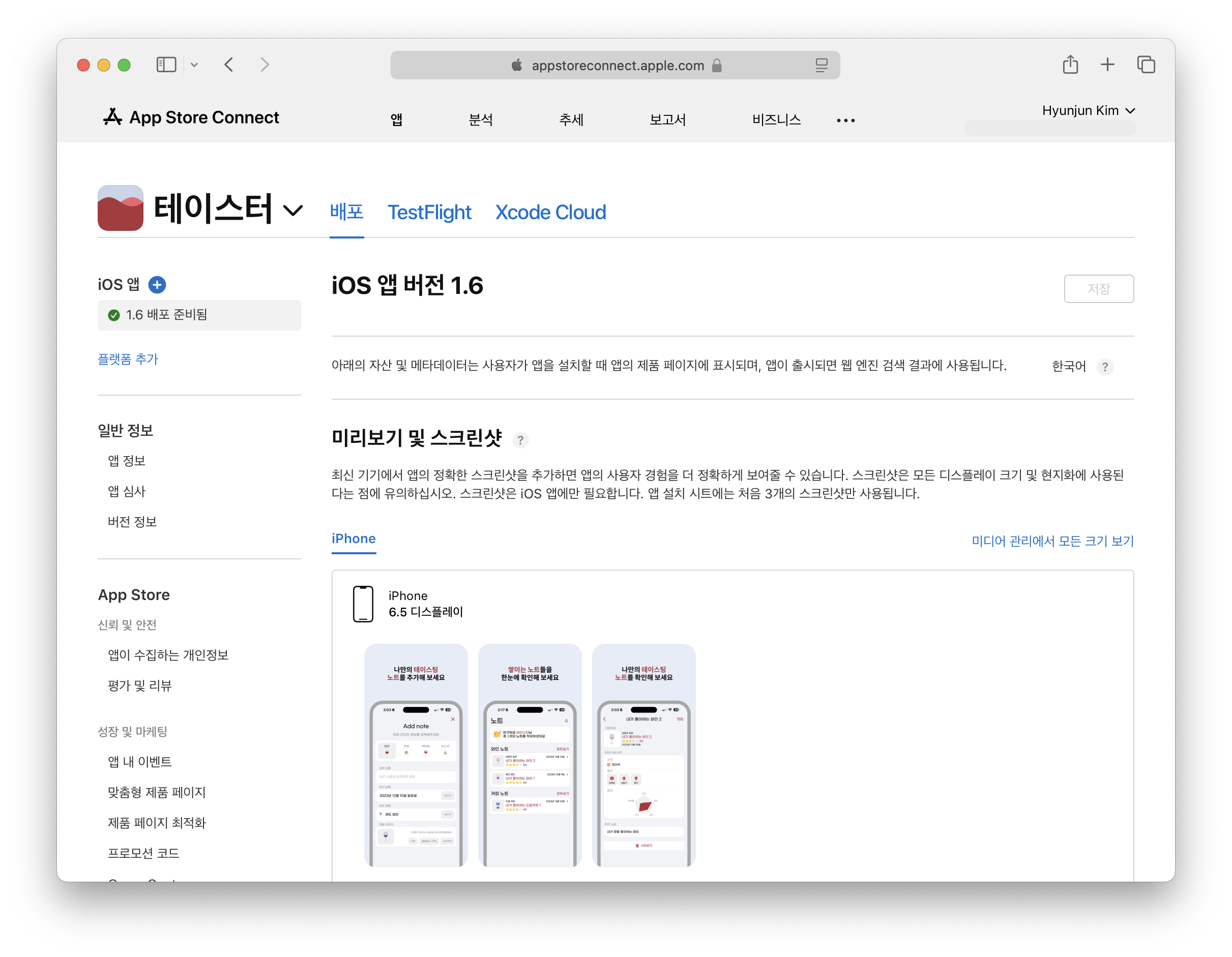Click the 저장 button
Image resolution: width=1232 pixels, height=957 pixels.
pos(1098,289)
